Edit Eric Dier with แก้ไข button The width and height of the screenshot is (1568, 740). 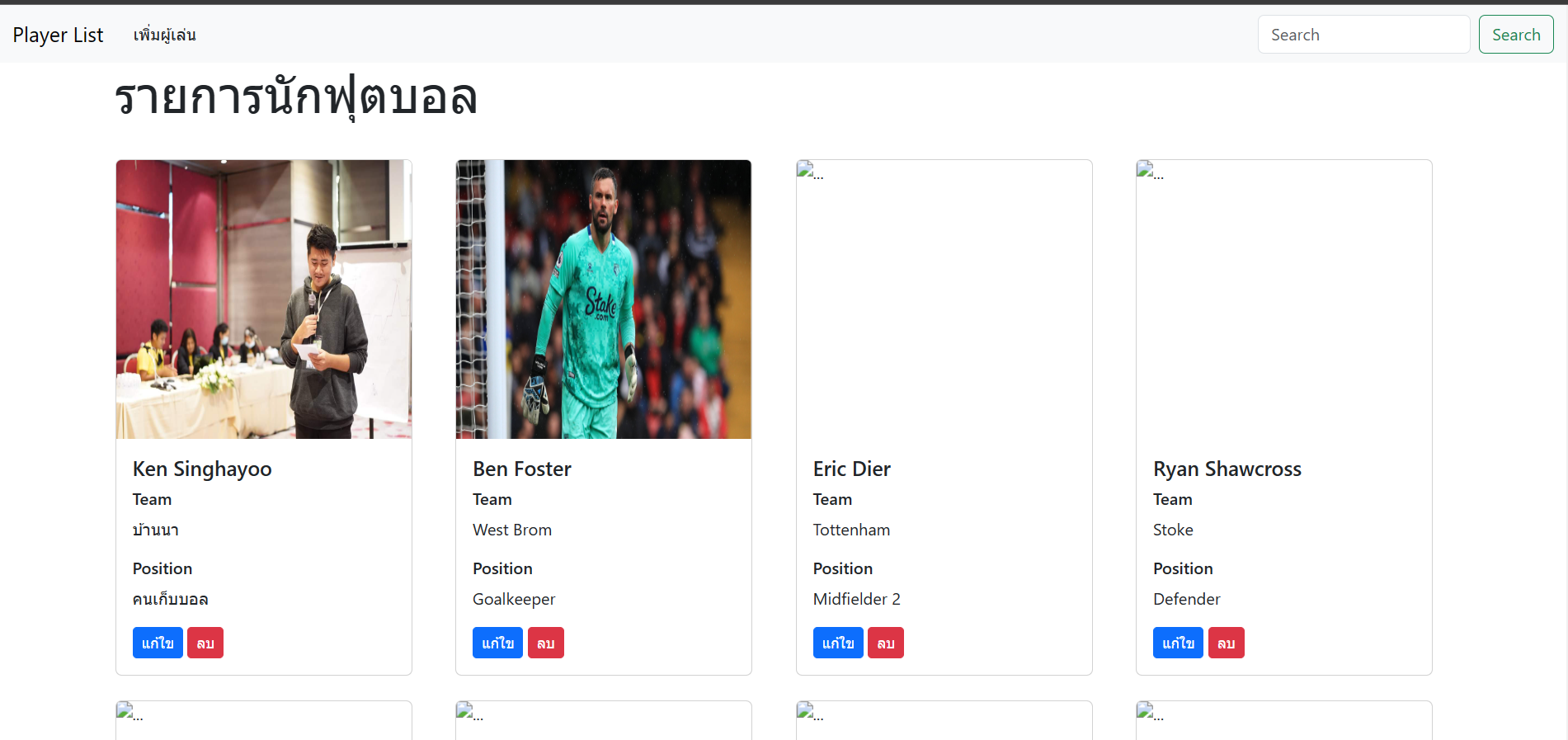(838, 643)
